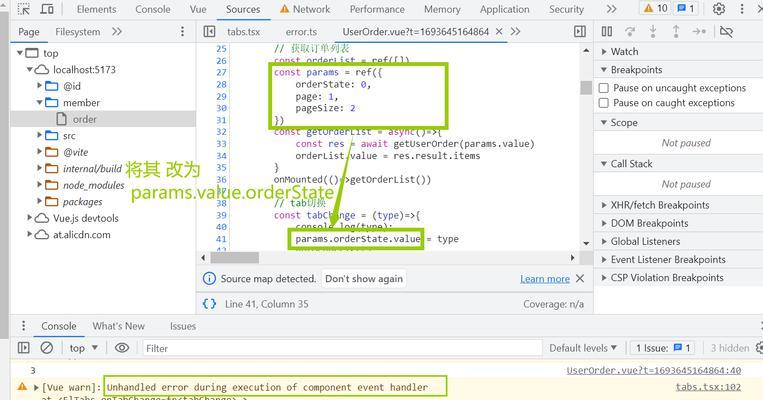Toggle the device toolbar icon
The width and height of the screenshot is (763, 400).
(x=47, y=9)
